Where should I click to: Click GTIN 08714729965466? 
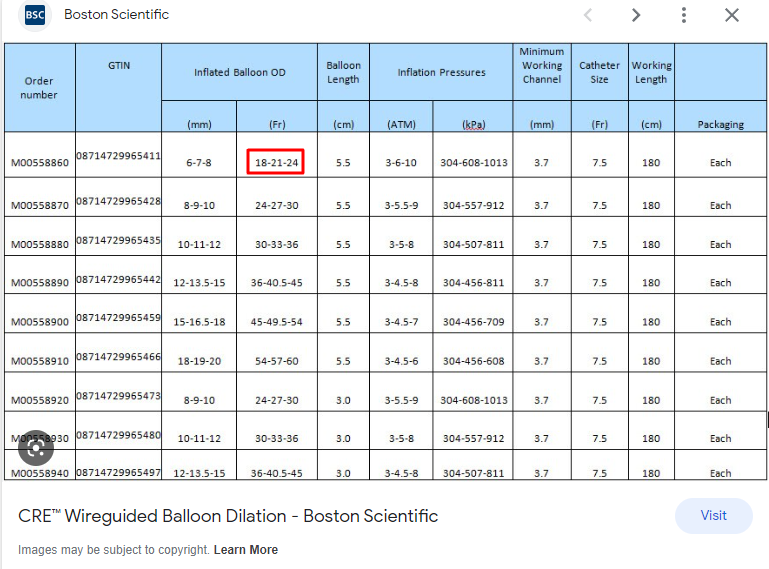(x=118, y=357)
